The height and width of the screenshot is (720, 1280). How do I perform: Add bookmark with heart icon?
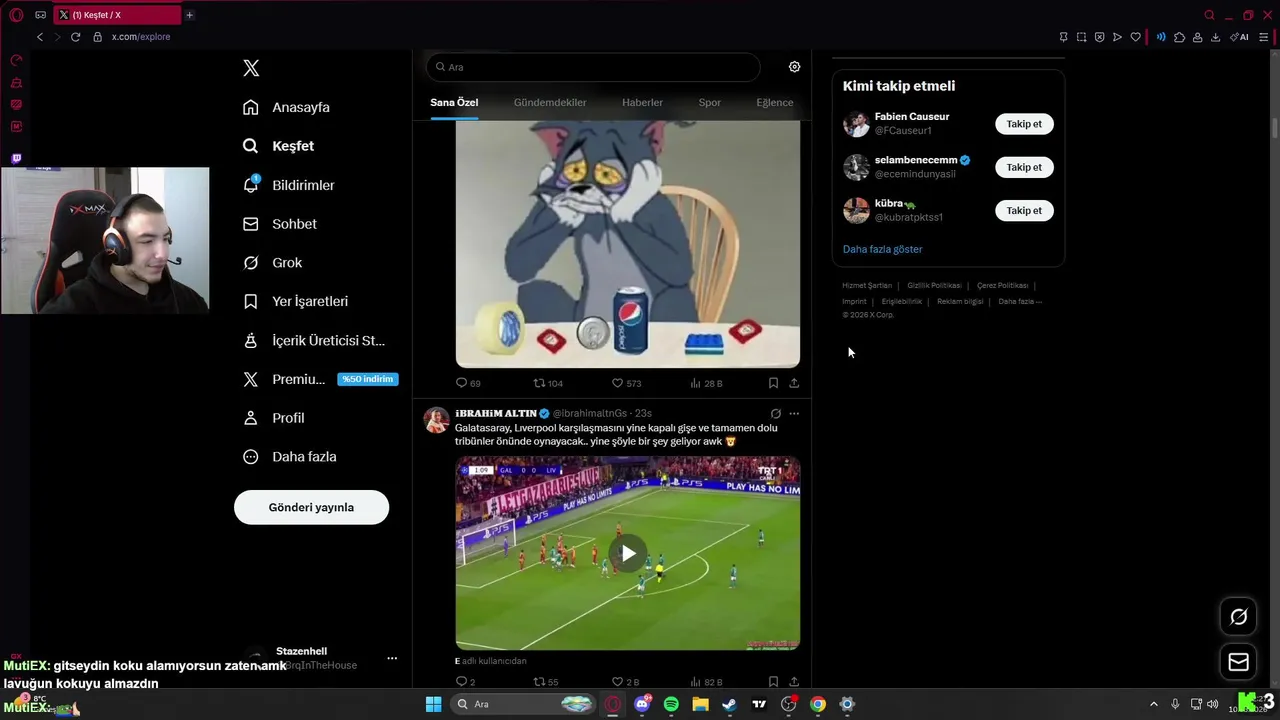point(1135,37)
